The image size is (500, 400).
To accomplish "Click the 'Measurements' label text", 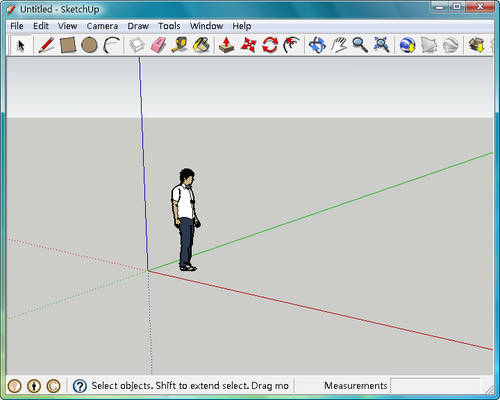I will (356, 386).
